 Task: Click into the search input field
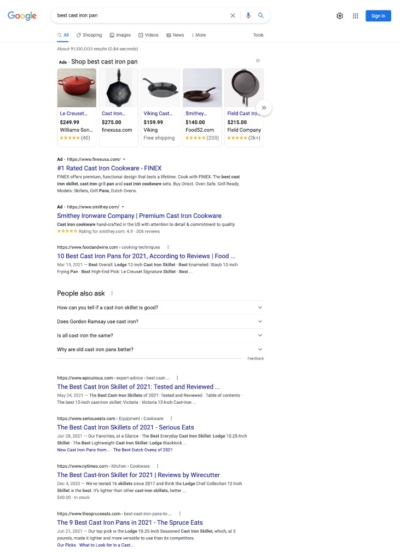pyautogui.click(x=141, y=15)
